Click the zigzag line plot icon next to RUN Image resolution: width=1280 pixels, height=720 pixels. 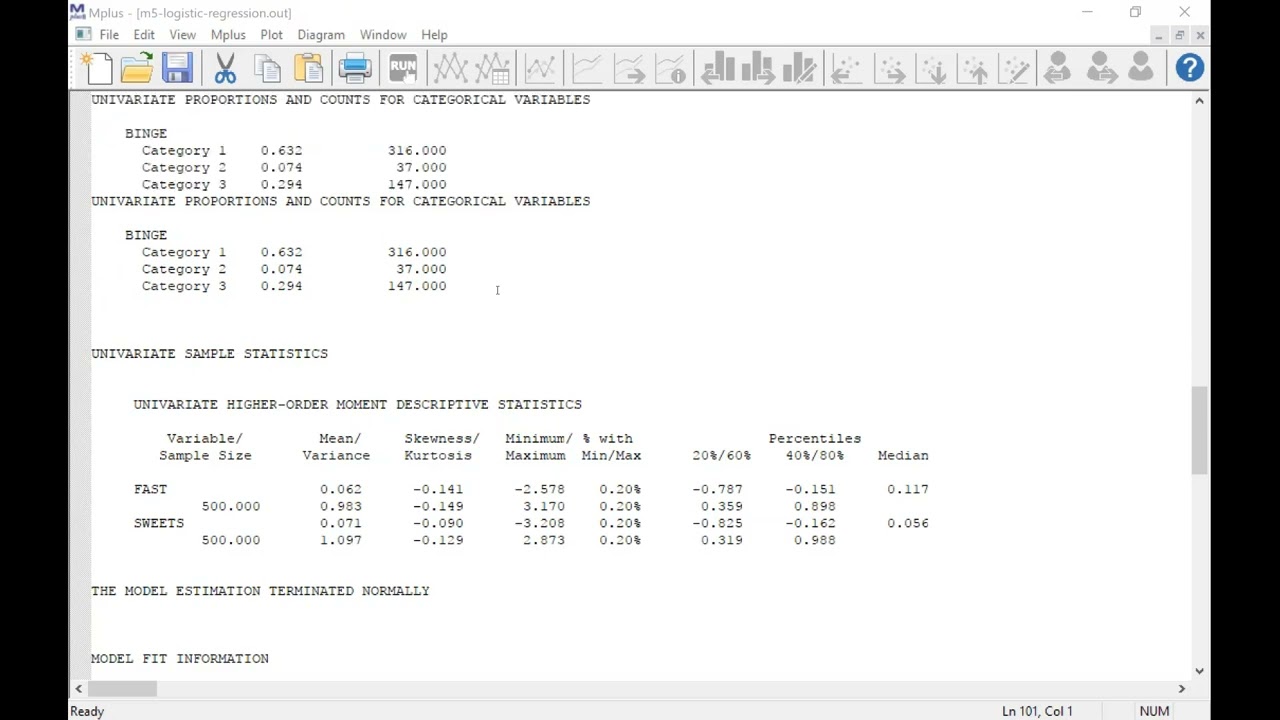450,68
